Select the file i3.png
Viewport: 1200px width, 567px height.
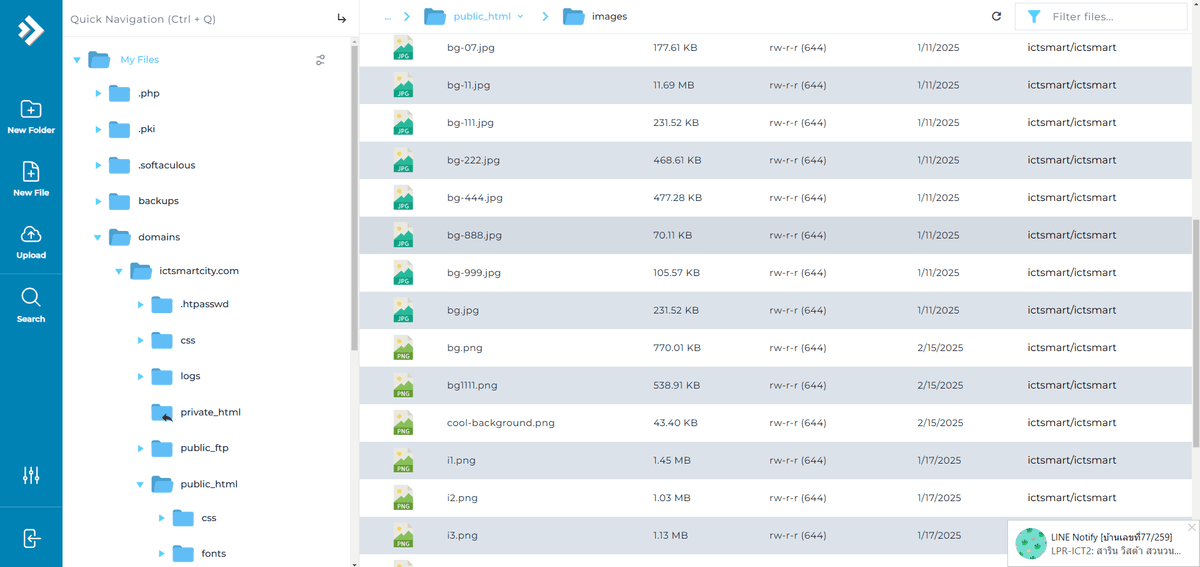pyautogui.click(x=462, y=535)
